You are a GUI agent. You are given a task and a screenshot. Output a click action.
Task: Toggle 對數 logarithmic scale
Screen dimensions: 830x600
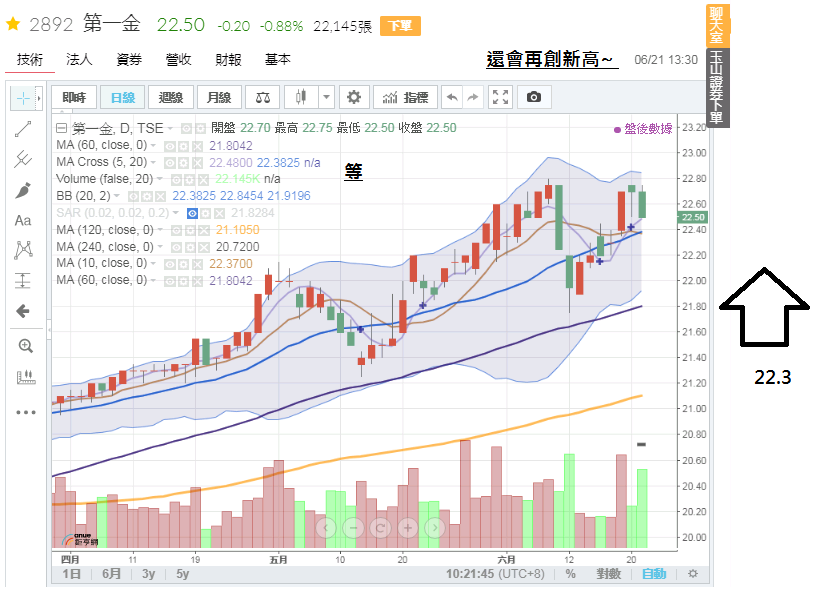[x=608, y=574]
